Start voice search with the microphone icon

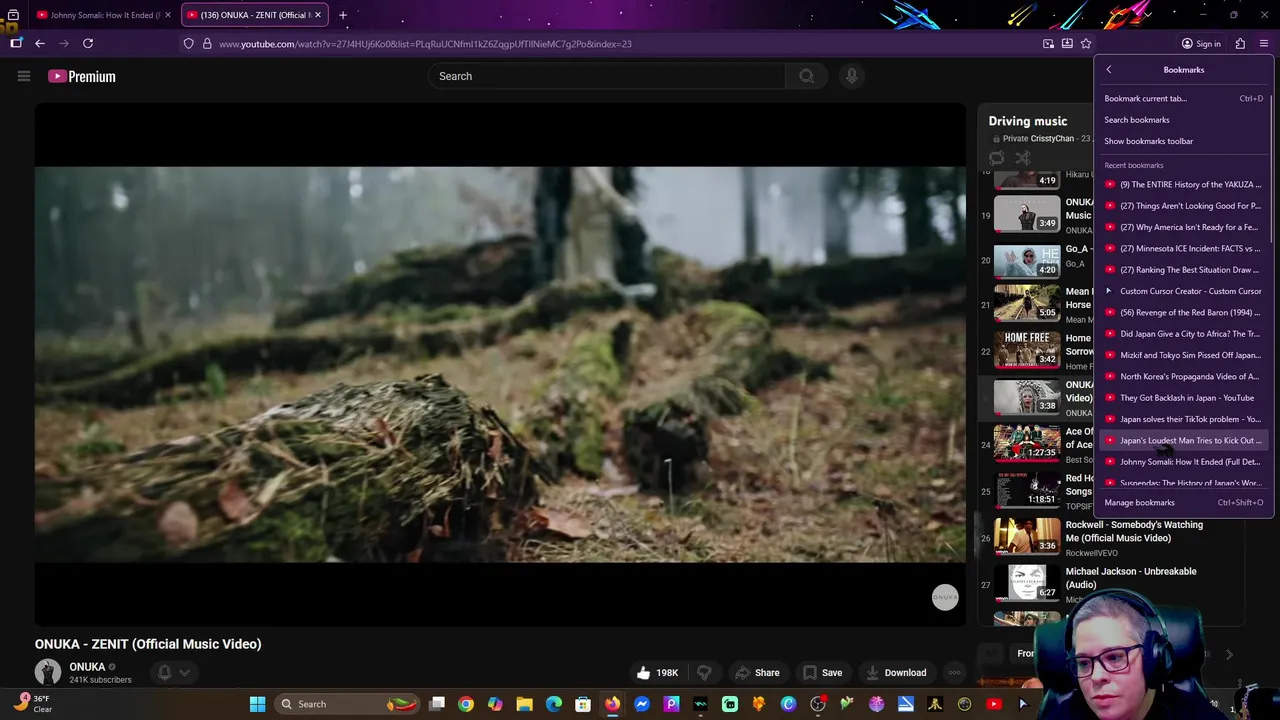(x=852, y=76)
